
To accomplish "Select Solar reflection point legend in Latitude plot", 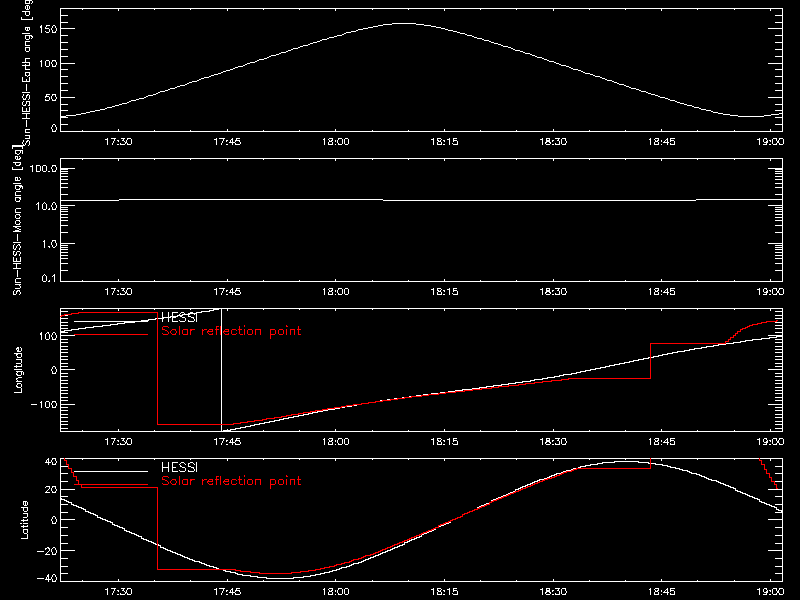I will (231, 481).
